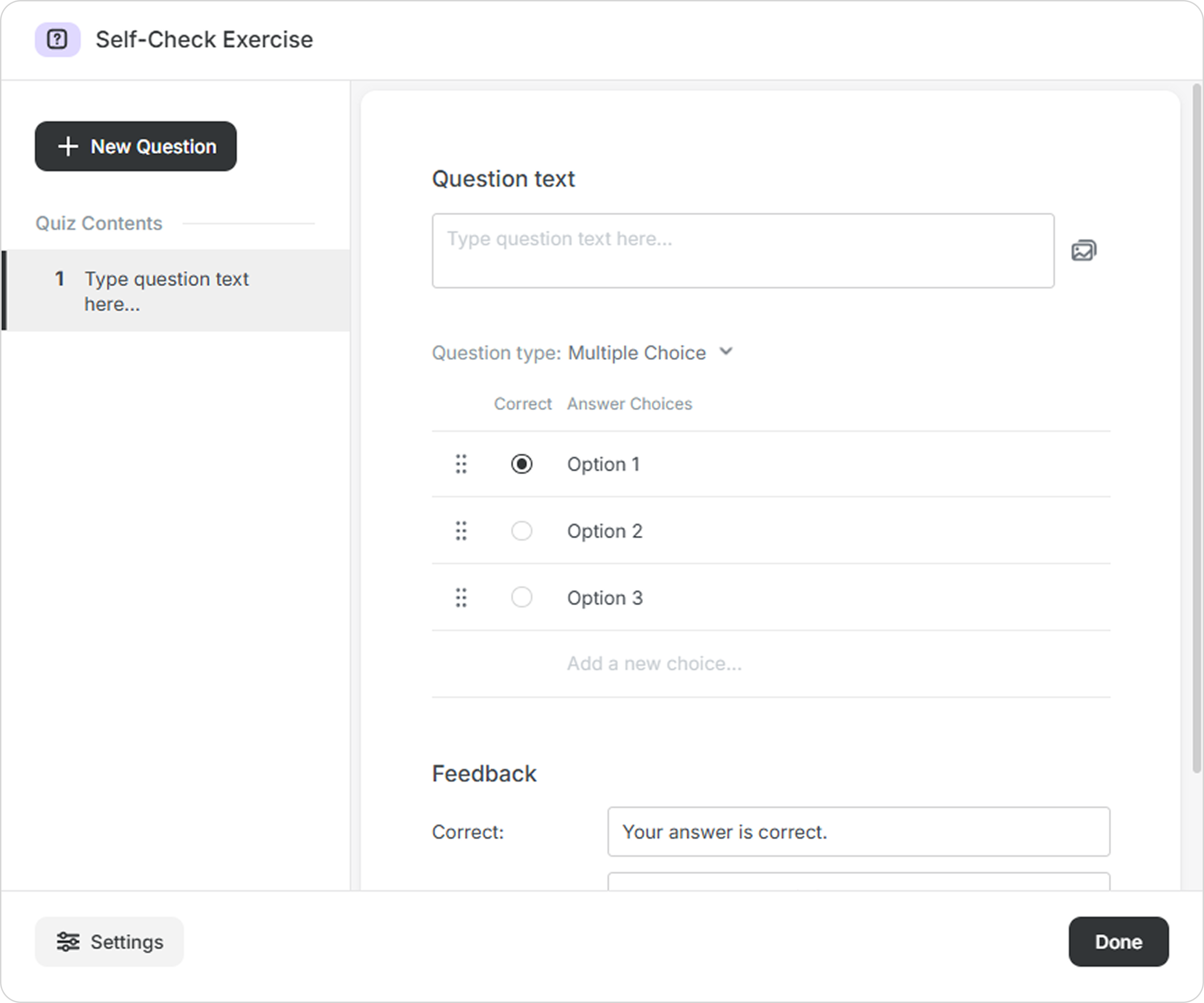1204x1003 pixels.
Task: Click the Self-Check Exercise question mark icon
Action: coord(57,40)
